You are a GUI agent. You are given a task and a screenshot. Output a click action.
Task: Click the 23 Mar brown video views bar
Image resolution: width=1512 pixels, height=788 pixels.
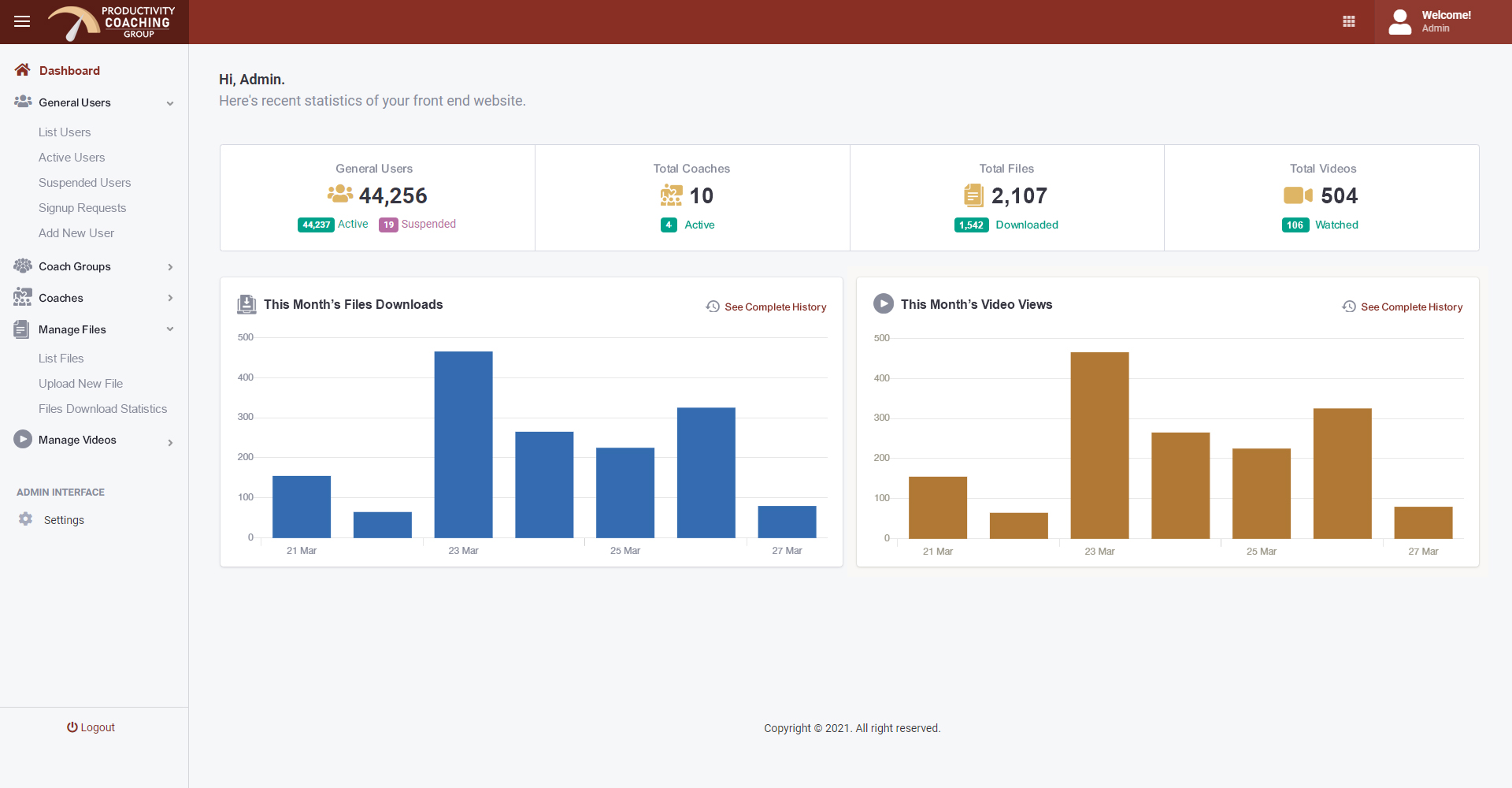[x=1100, y=445]
